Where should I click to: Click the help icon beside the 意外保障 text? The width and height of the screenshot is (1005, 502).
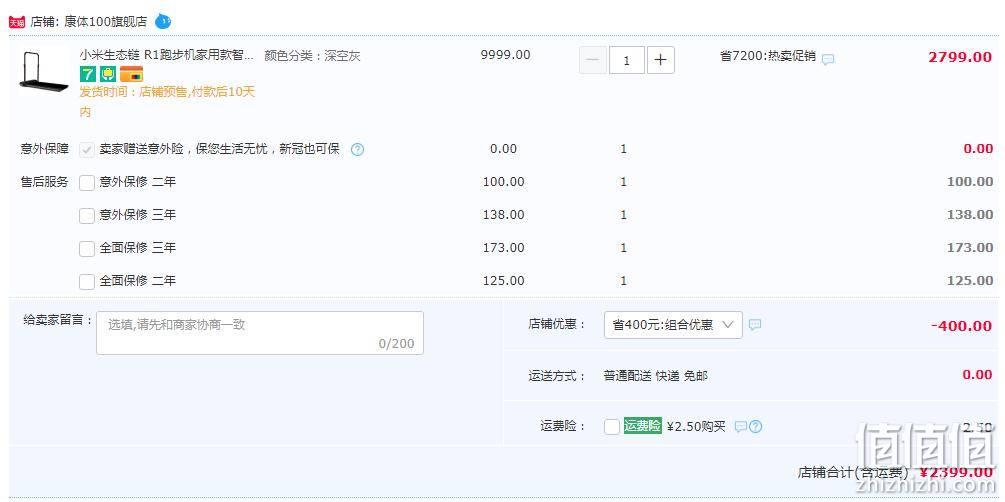pos(358,150)
